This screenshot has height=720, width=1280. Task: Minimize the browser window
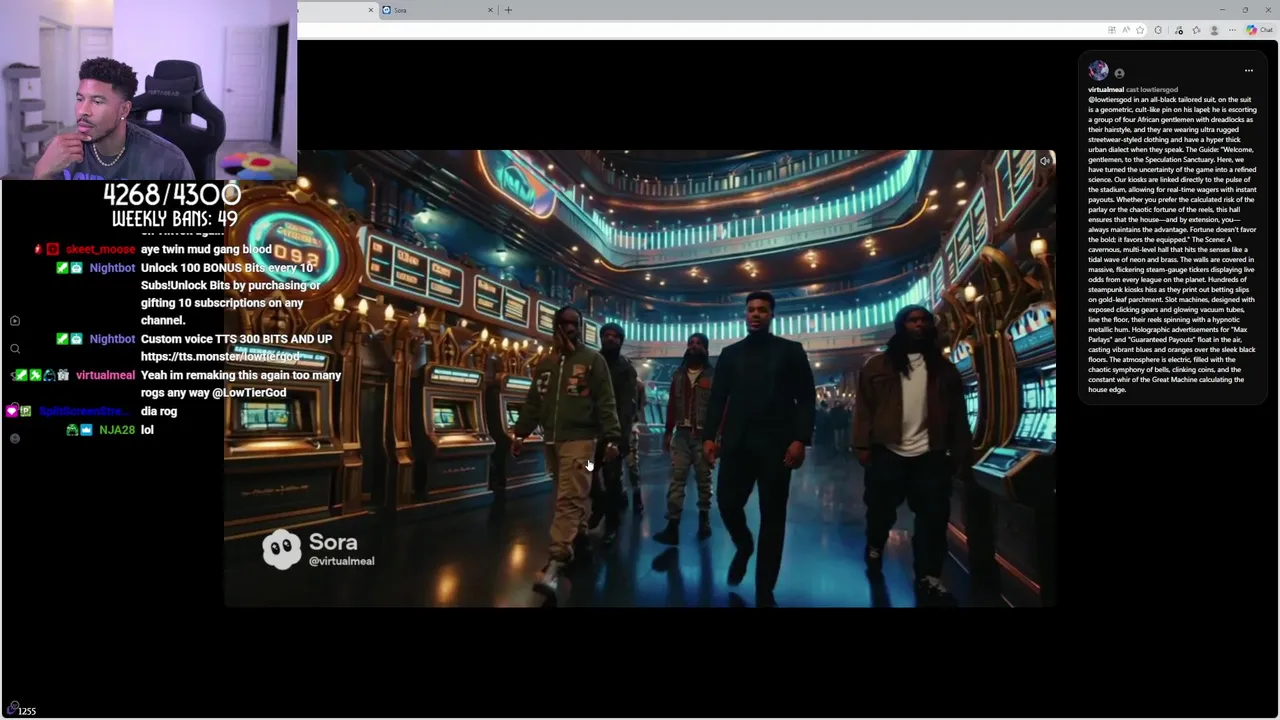coord(1222,10)
